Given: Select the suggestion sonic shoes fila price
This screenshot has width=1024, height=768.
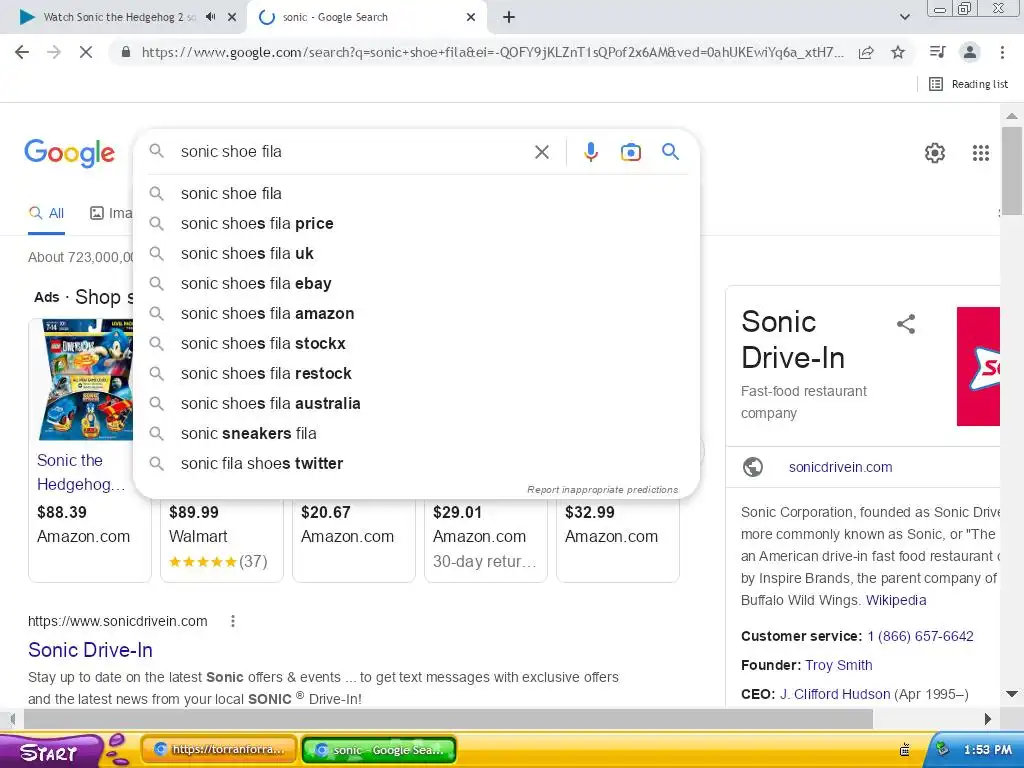Looking at the screenshot, I should click(x=417, y=223).
